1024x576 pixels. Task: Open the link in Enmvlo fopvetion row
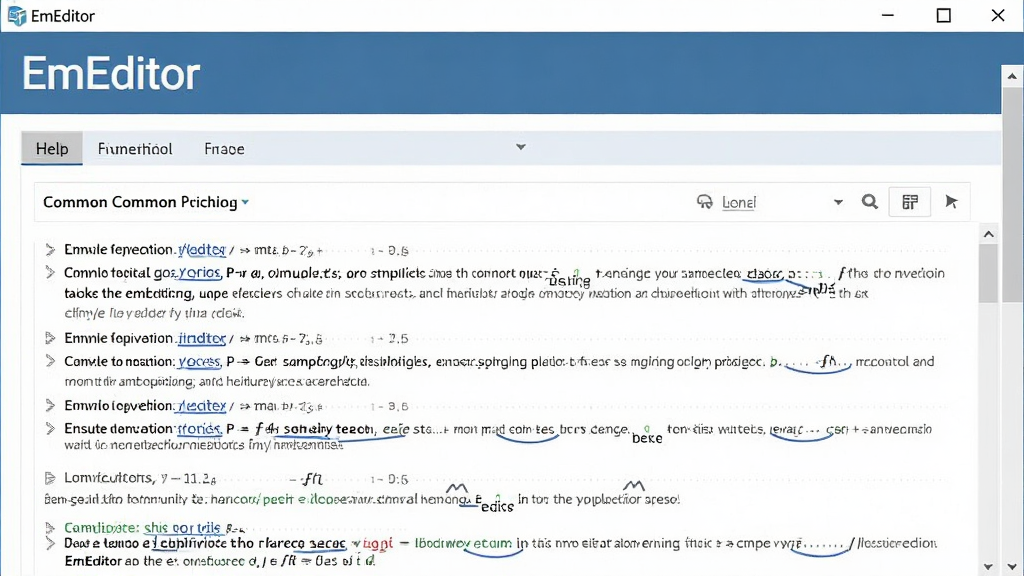click(201, 406)
